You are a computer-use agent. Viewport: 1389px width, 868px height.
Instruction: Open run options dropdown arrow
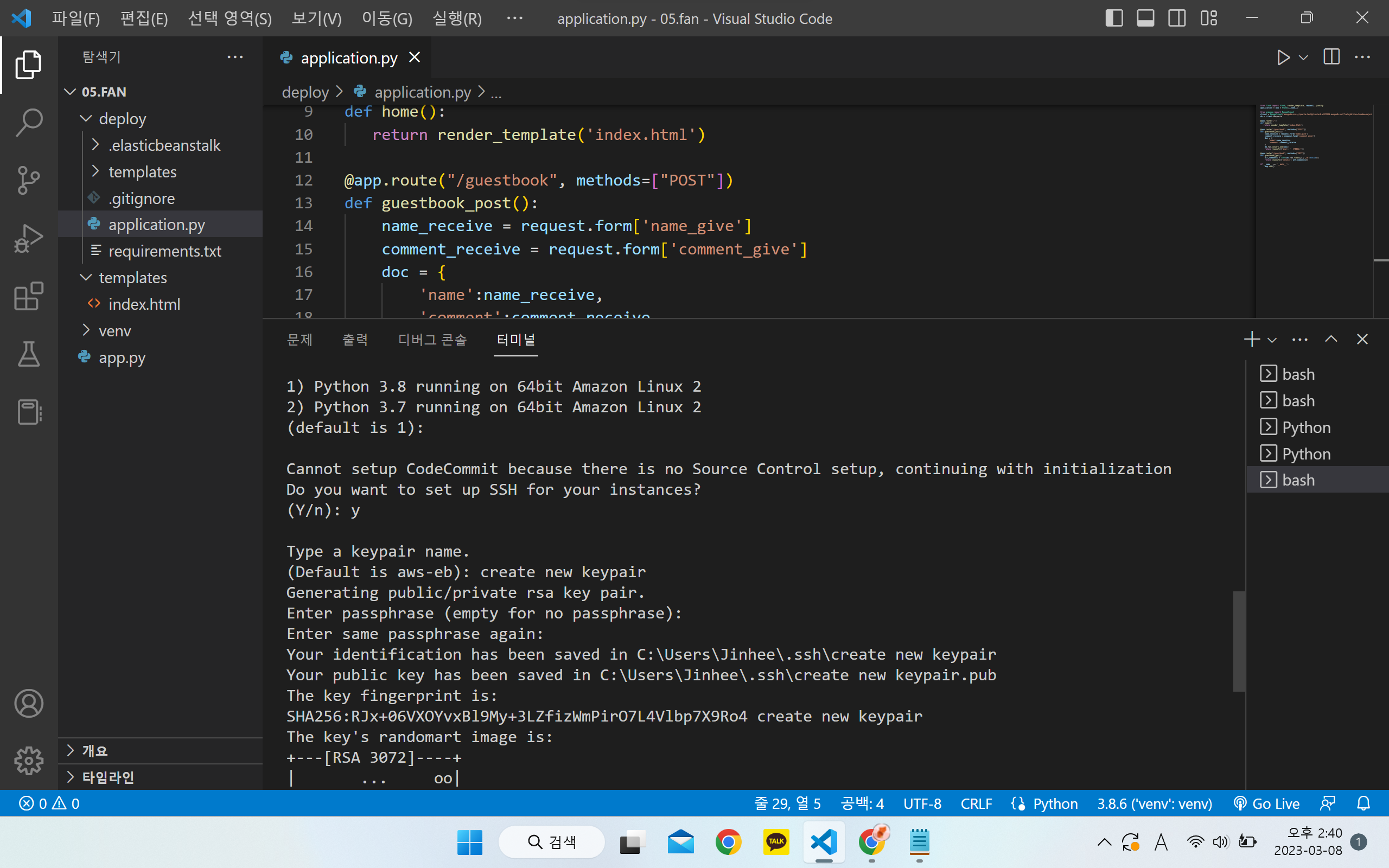[x=1303, y=58]
